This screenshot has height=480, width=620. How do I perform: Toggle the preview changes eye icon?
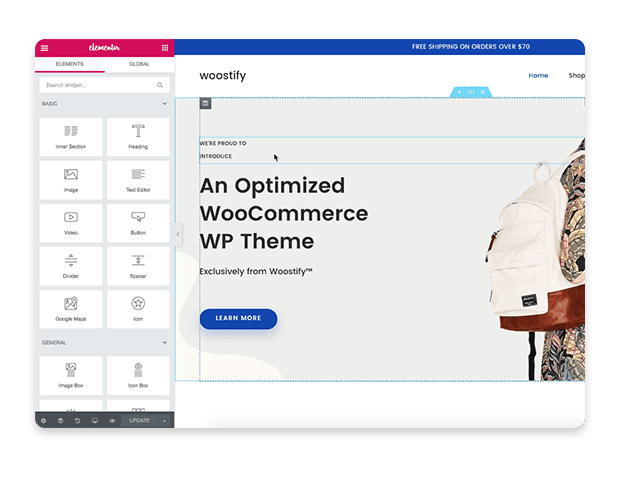(x=112, y=421)
